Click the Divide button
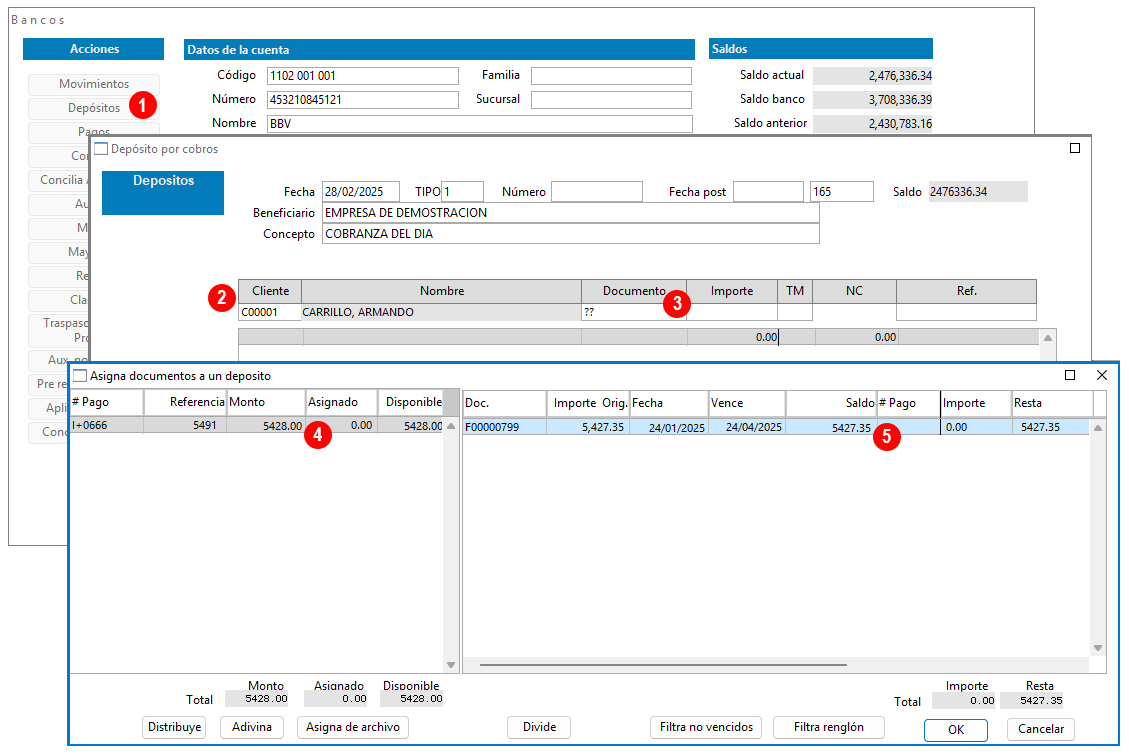This screenshot has height=755, width=1129. (x=539, y=727)
